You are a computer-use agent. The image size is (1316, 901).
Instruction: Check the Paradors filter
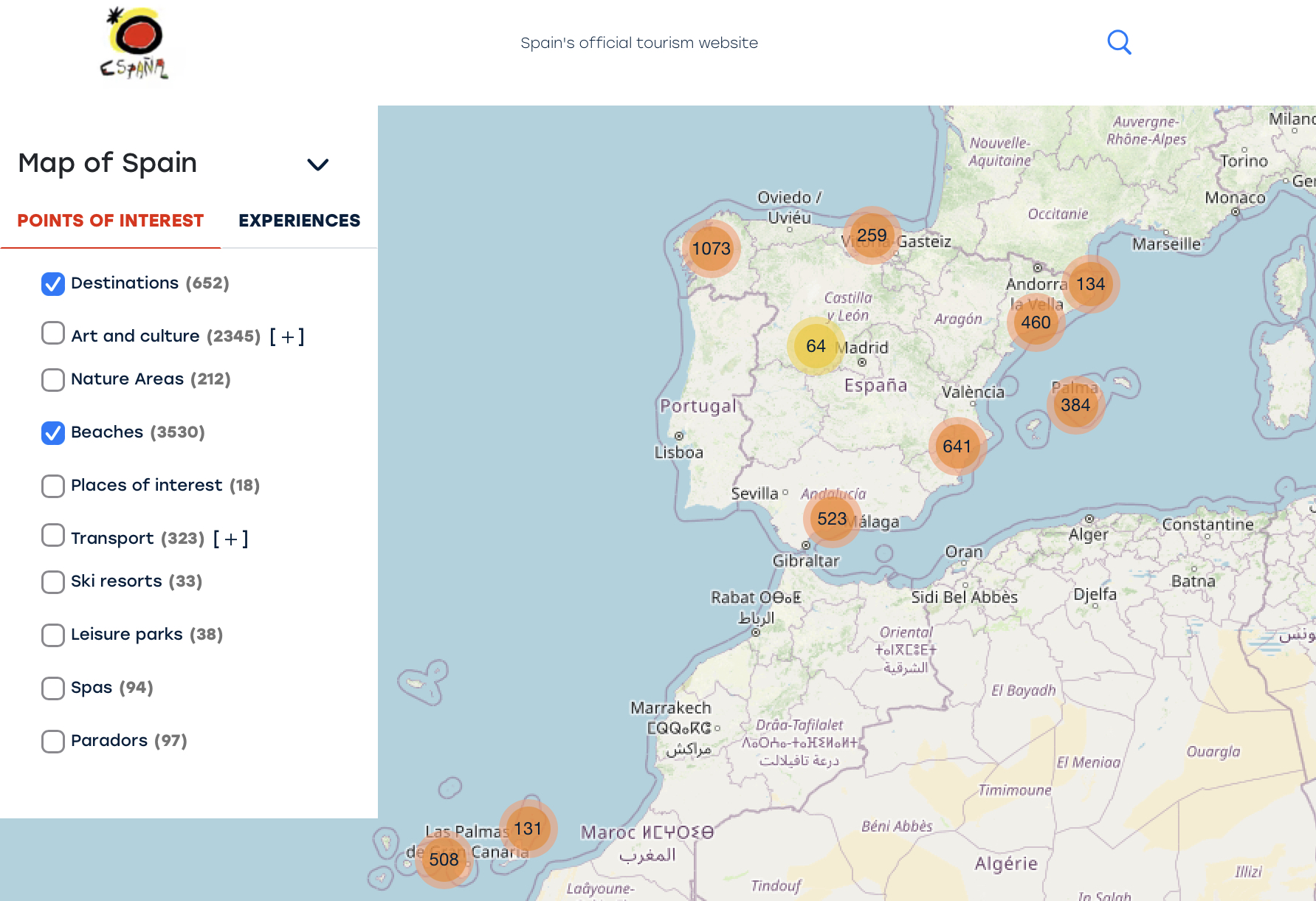tap(52, 741)
